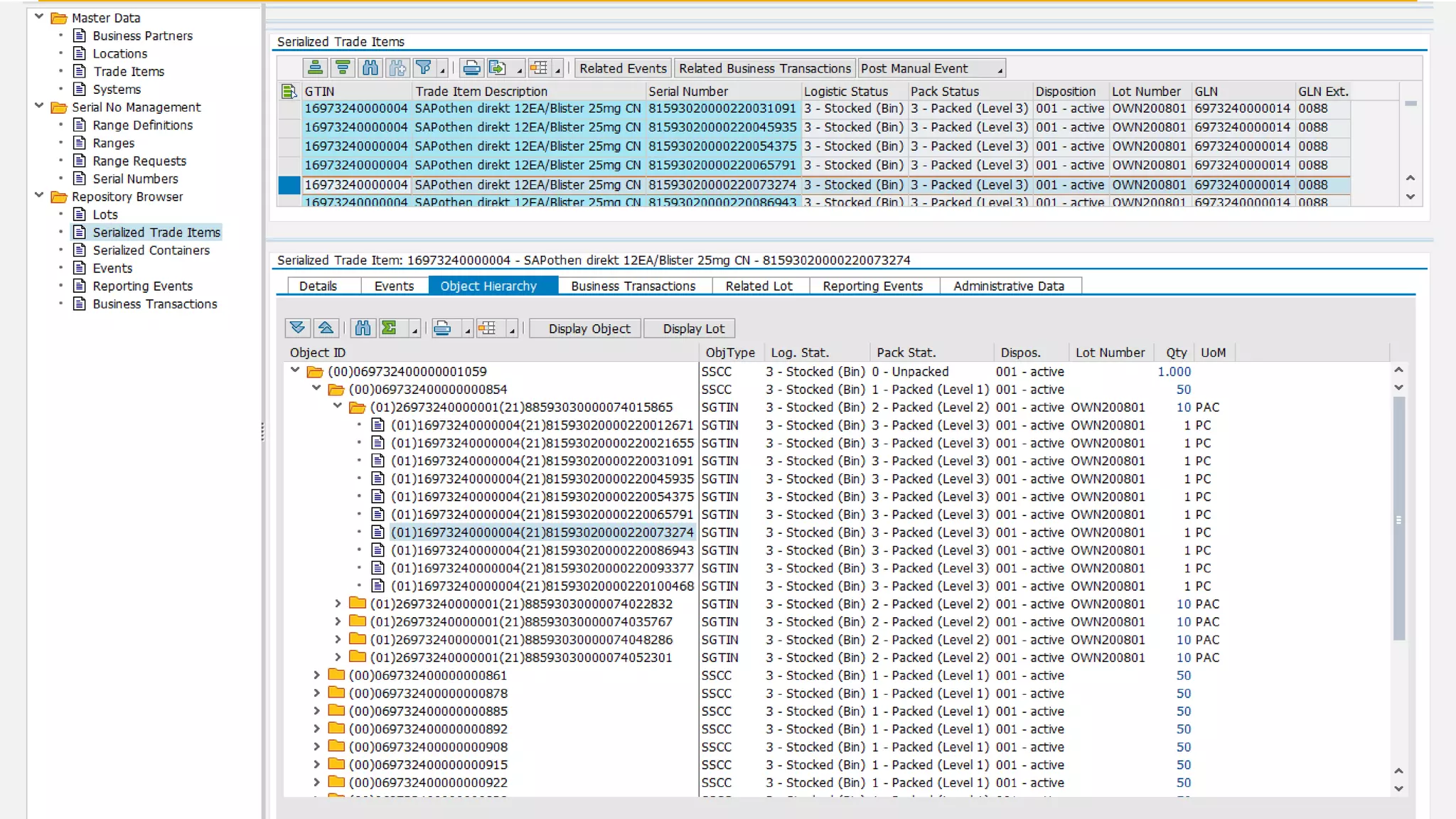Switch to the Business Transactions tab
This screenshot has width=1456, height=819.
click(633, 286)
